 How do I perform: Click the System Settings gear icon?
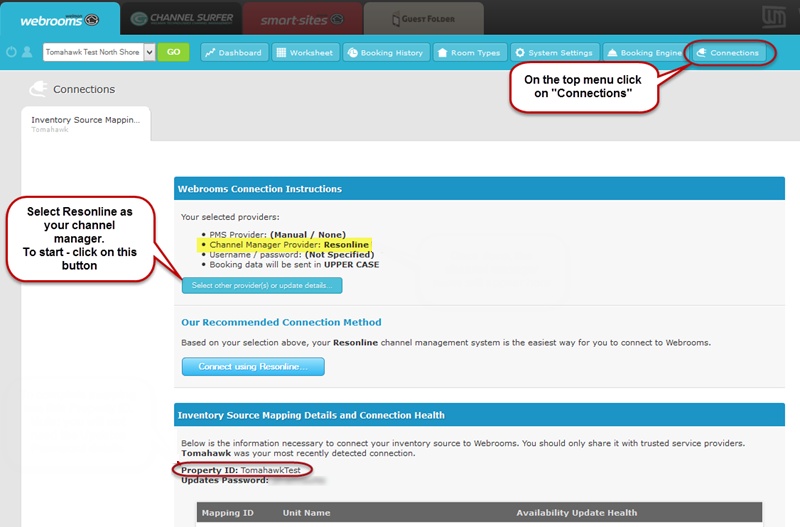(520, 53)
